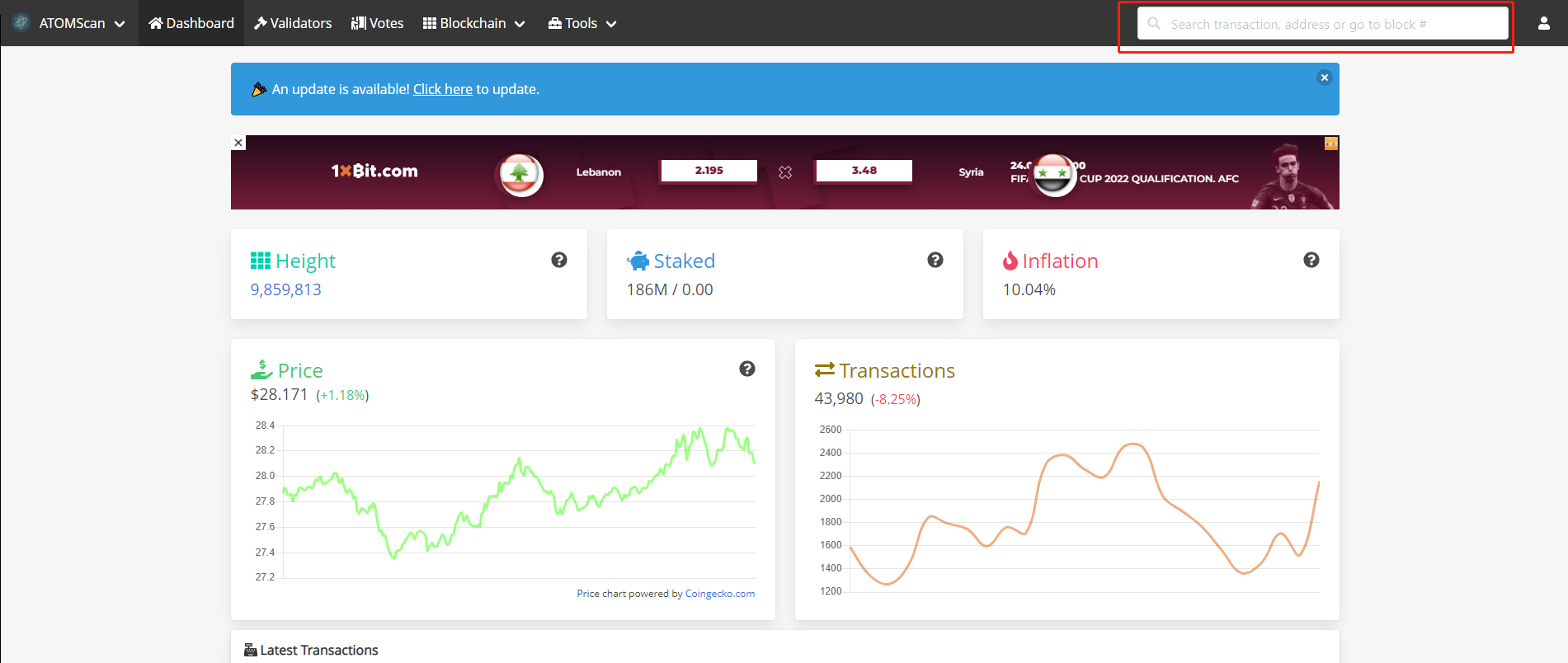Click the Inflation flame icon
1568x663 pixels.
pyautogui.click(x=1010, y=261)
